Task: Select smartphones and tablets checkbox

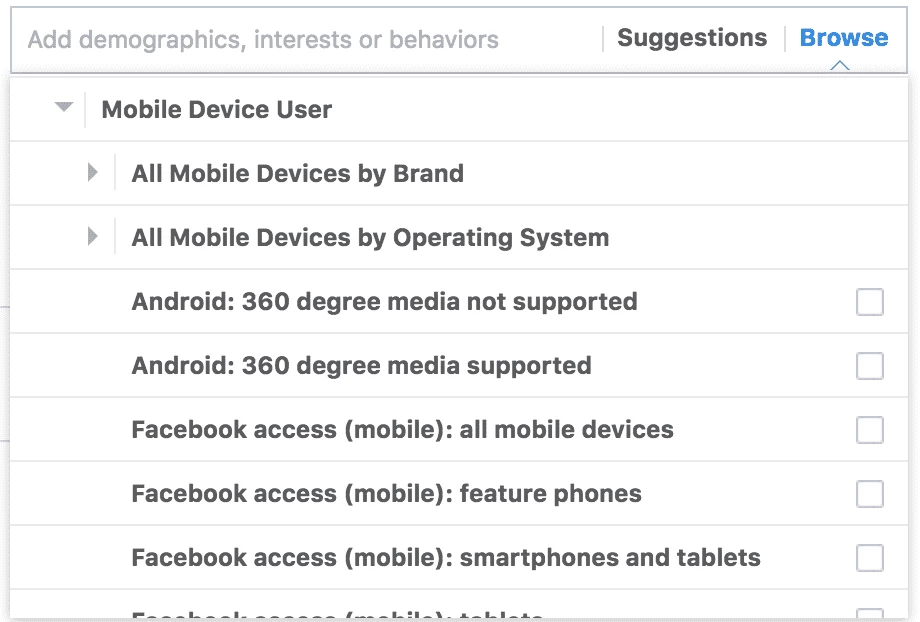Action: [x=870, y=558]
